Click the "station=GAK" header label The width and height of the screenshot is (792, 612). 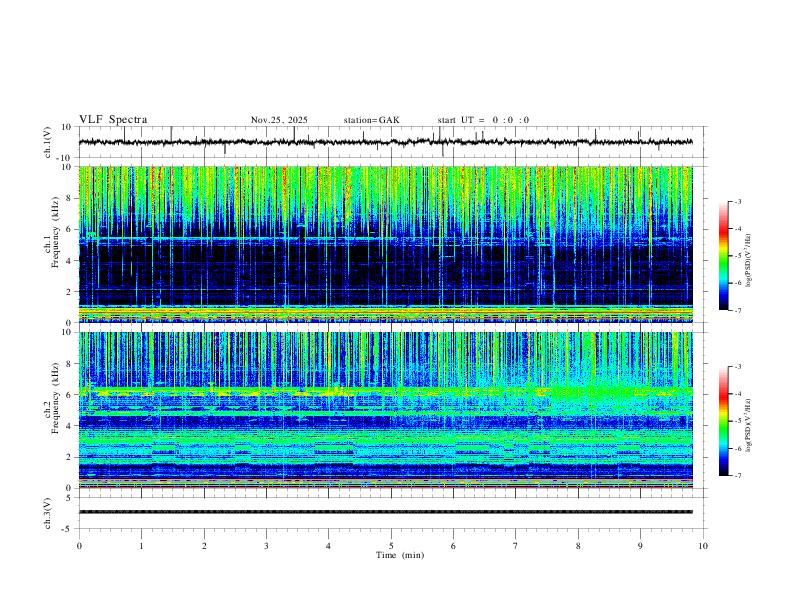(371, 120)
